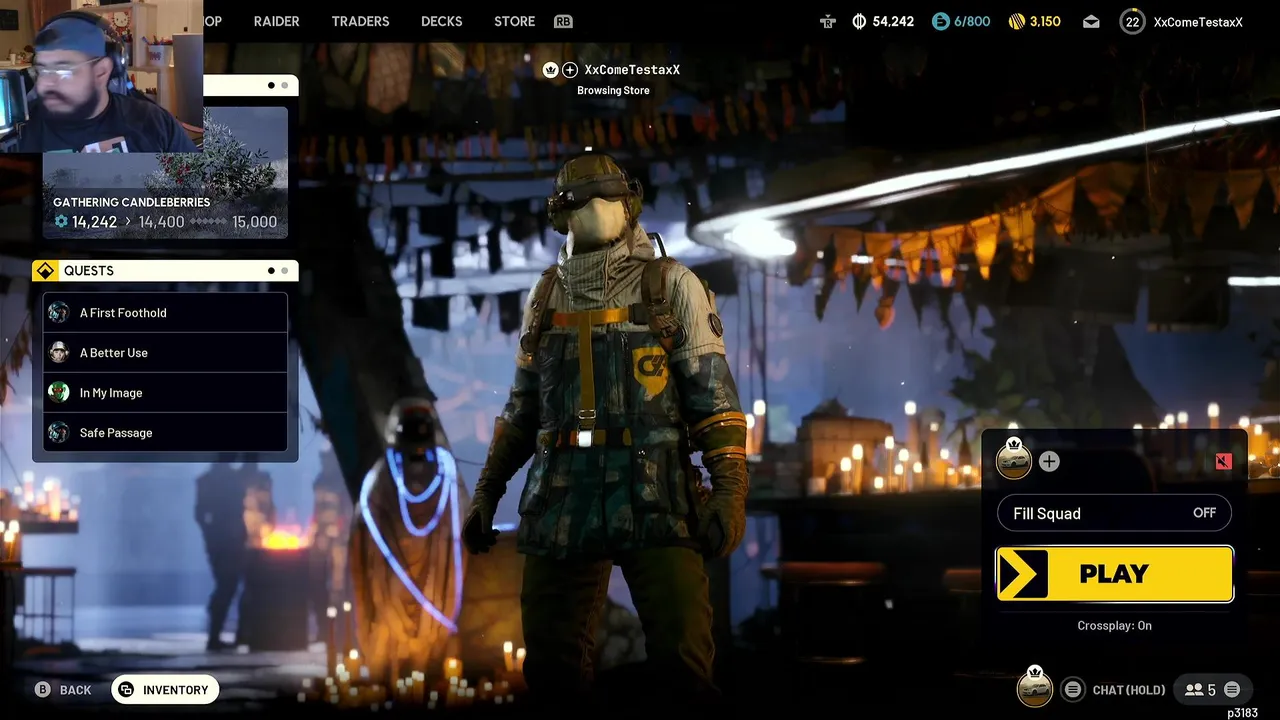Image resolution: width=1280 pixels, height=720 pixels.
Task: Click trader portrait beside Safe Passage
Action: (59, 433)
